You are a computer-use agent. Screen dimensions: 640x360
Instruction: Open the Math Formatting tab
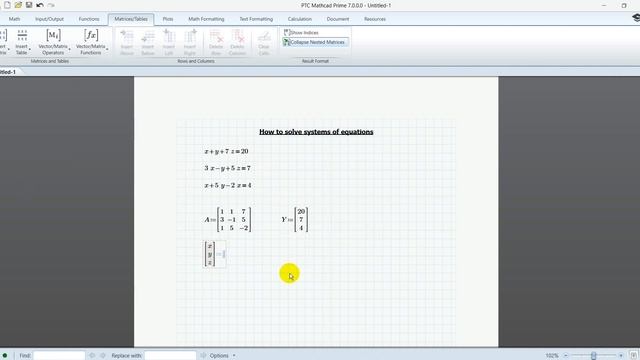pos(206,19)
